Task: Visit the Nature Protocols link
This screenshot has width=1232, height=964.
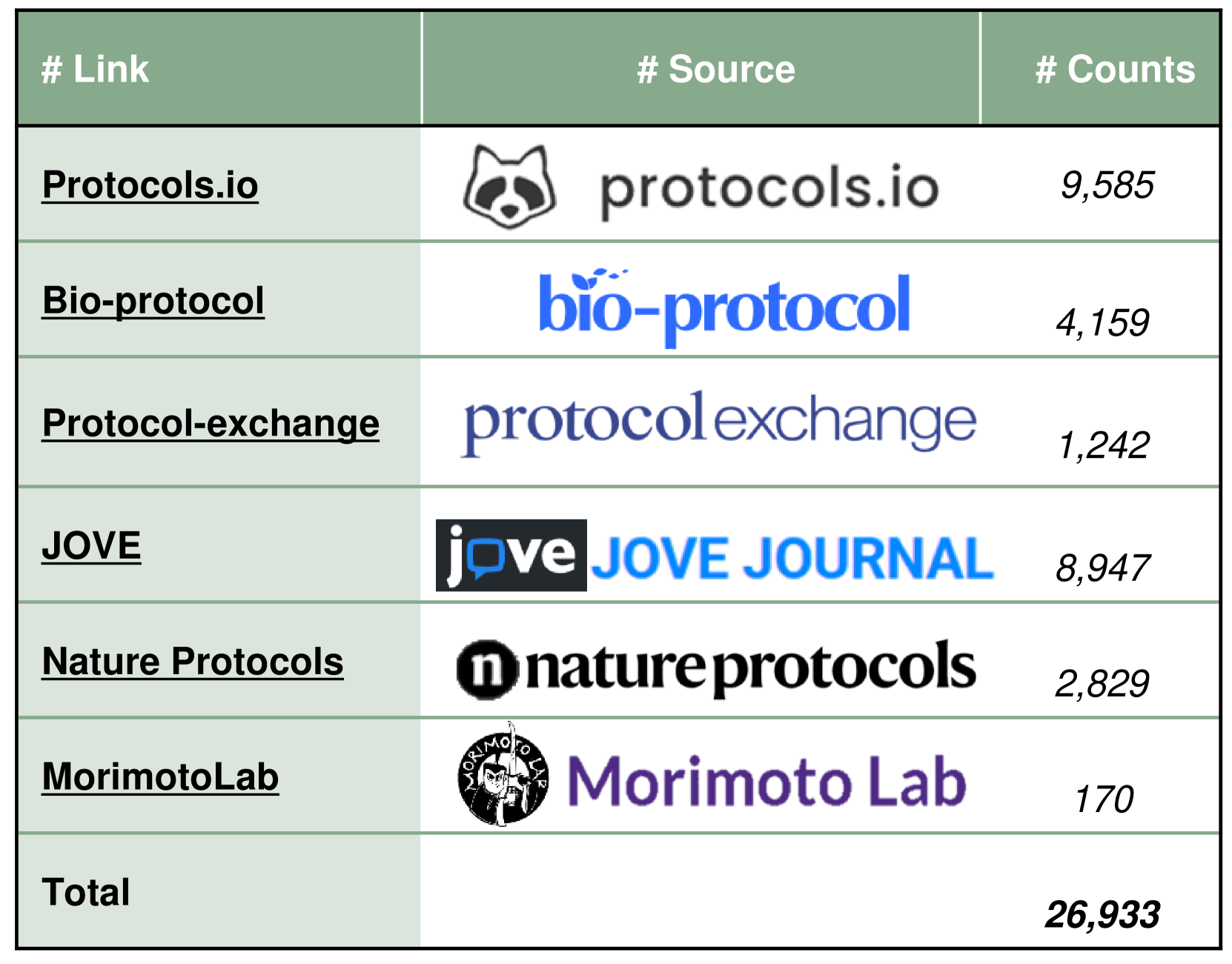Action: pyautogui.click(x=193, y=662)
